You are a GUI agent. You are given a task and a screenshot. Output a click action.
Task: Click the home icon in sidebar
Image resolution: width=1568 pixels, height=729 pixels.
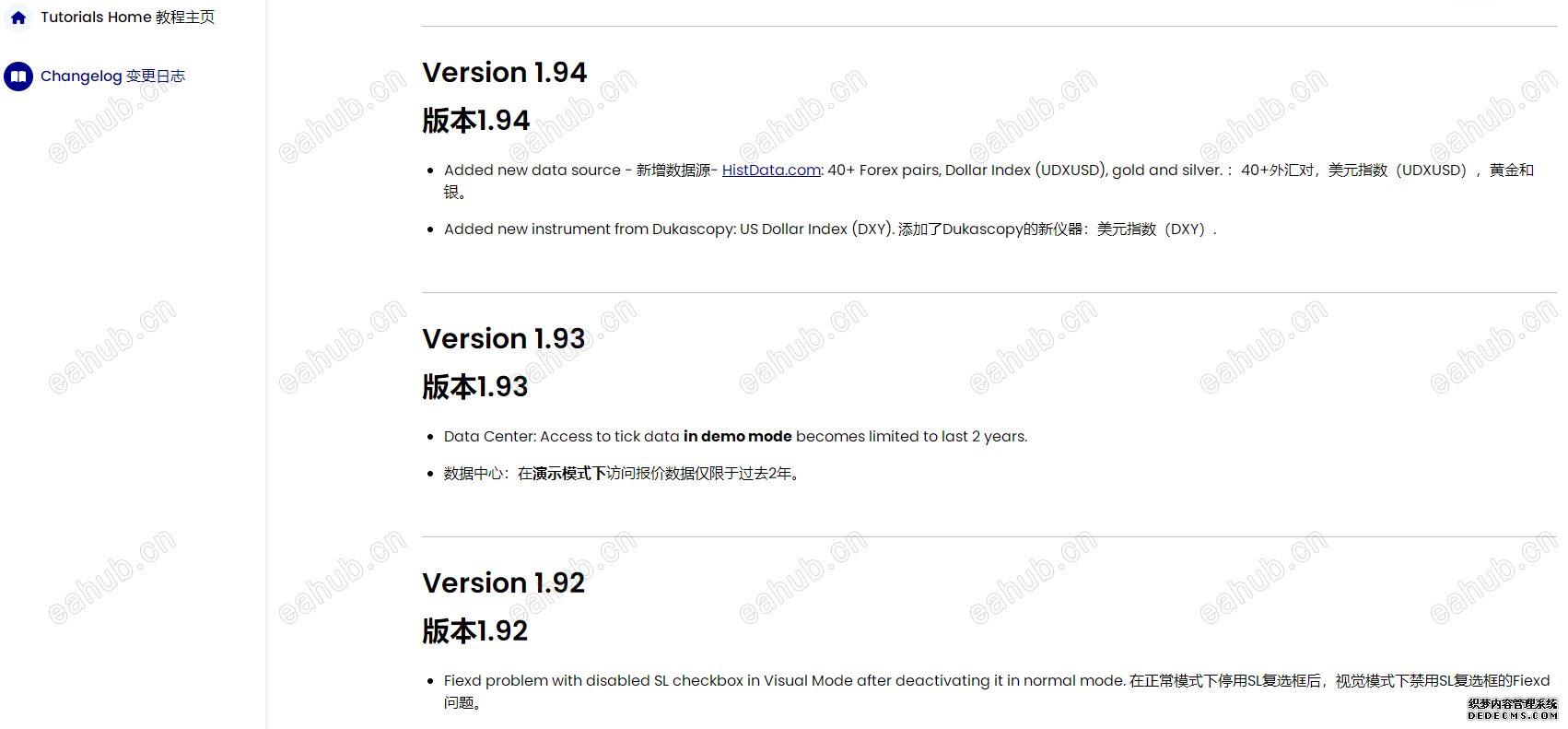[x=18, y=18]
